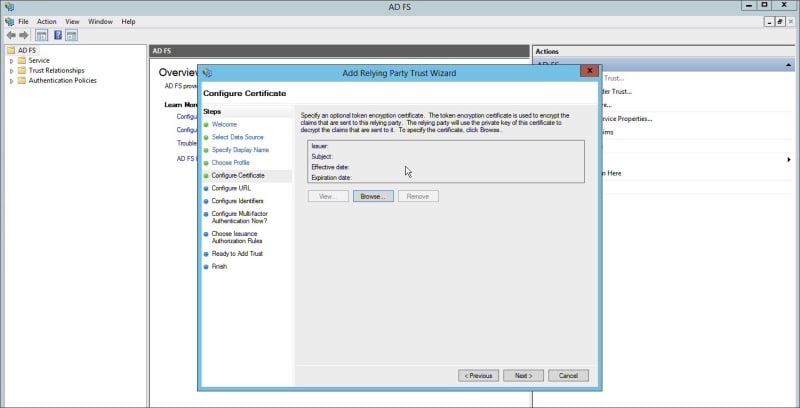Toggle the Show/Hide Console Tree toolbar icon
The image size is (800, 408).
coord(41,35)
